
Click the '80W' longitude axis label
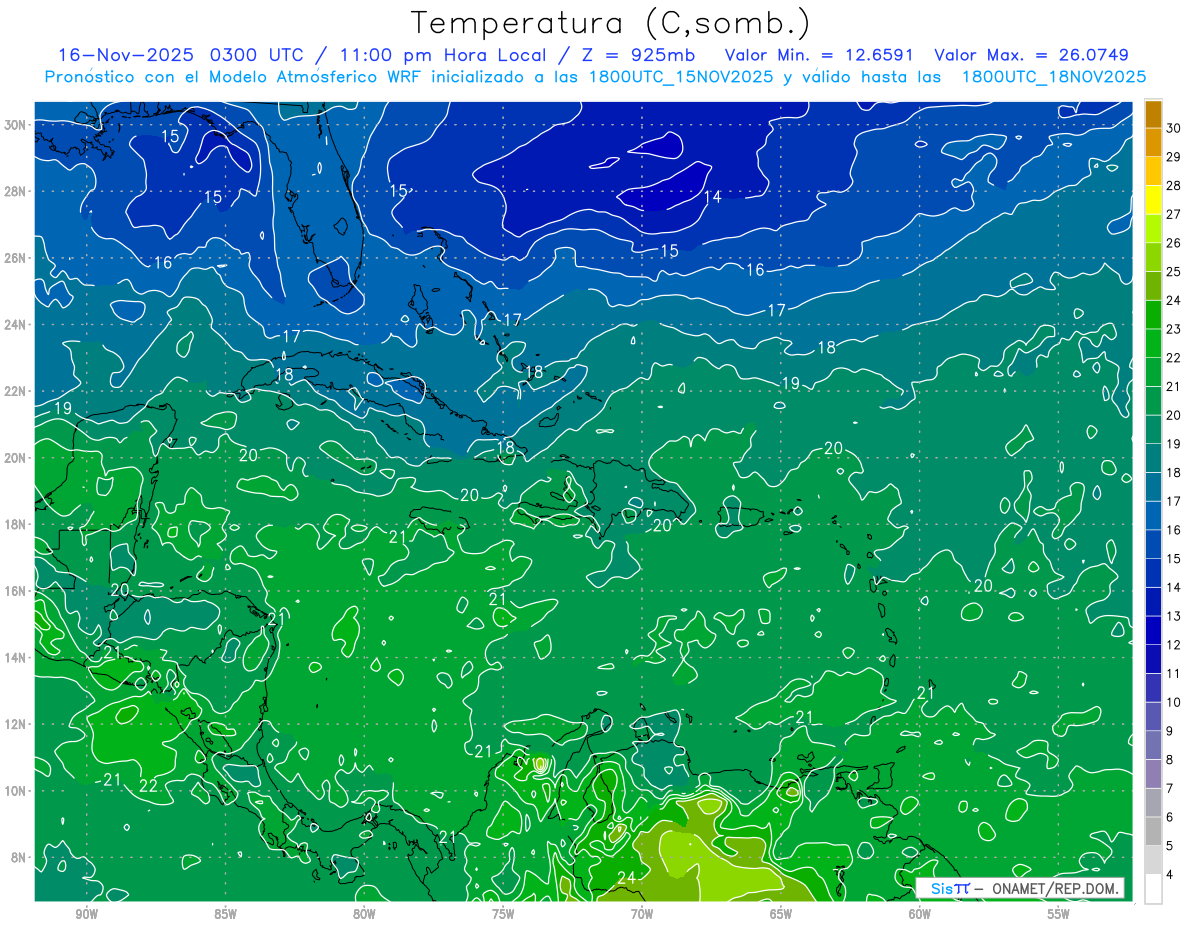[x=364, y=914]
